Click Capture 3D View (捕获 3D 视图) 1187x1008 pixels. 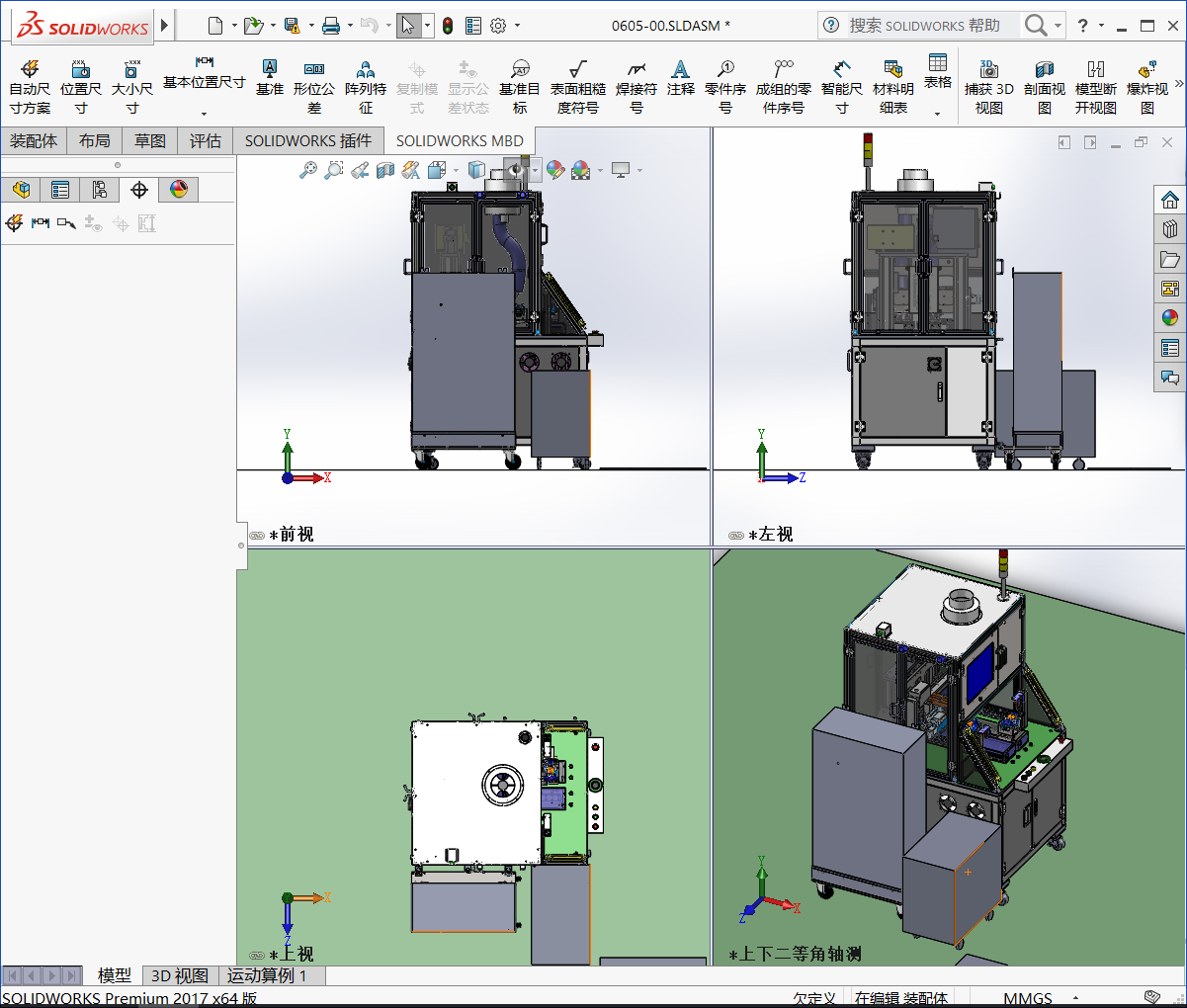(989, 87)
